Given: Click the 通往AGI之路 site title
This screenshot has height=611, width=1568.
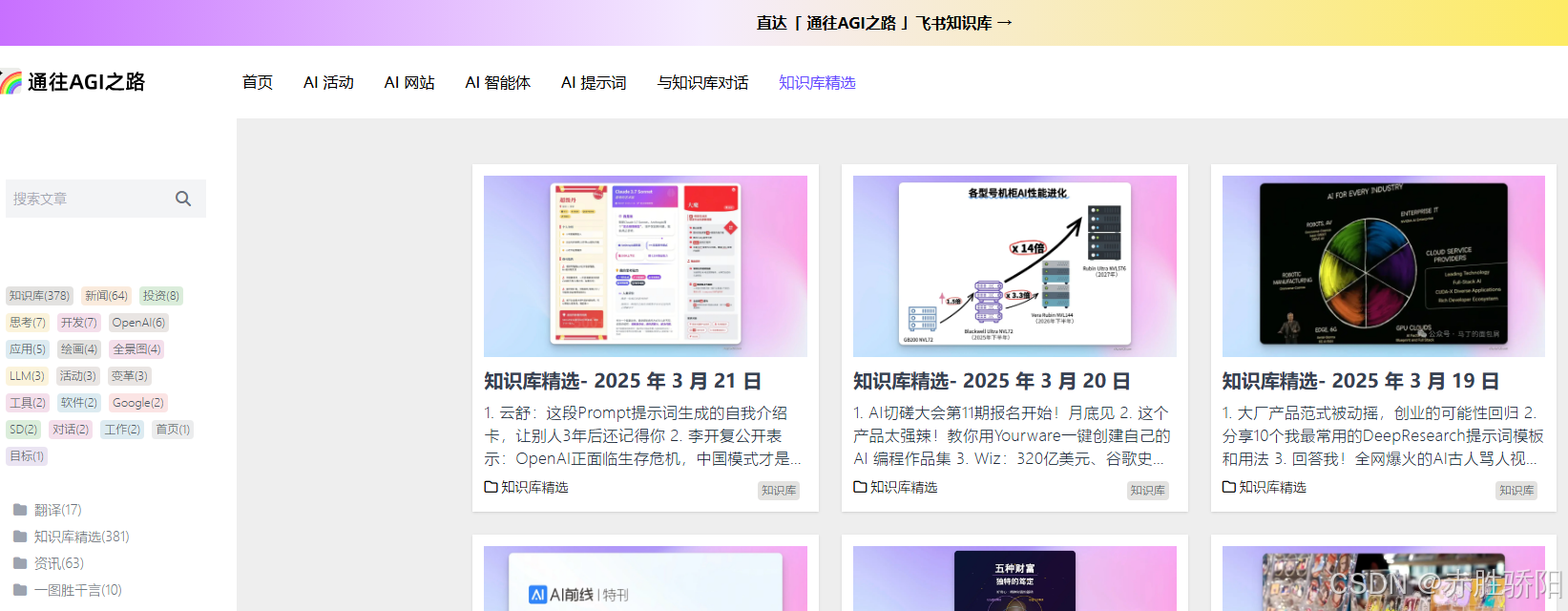Looking at the screenshot, I should click(x=86, y=82).
